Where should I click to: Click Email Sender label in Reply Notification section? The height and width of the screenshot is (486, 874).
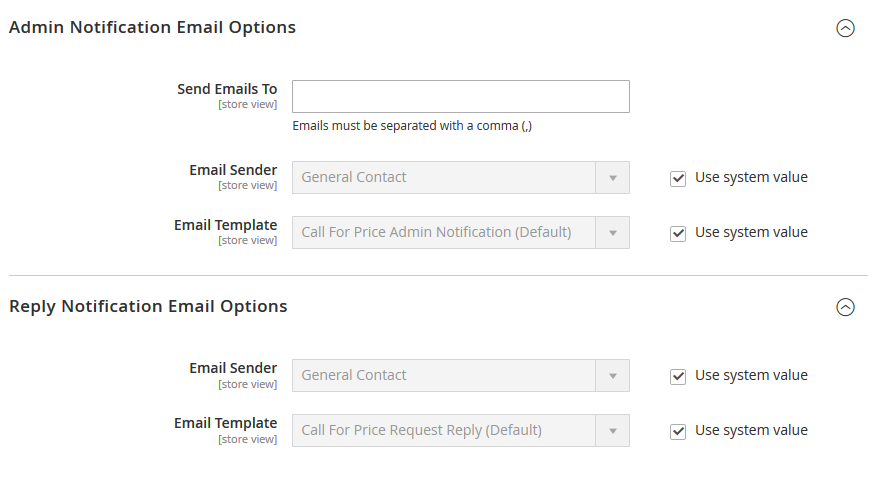click(x=233, y=368)
